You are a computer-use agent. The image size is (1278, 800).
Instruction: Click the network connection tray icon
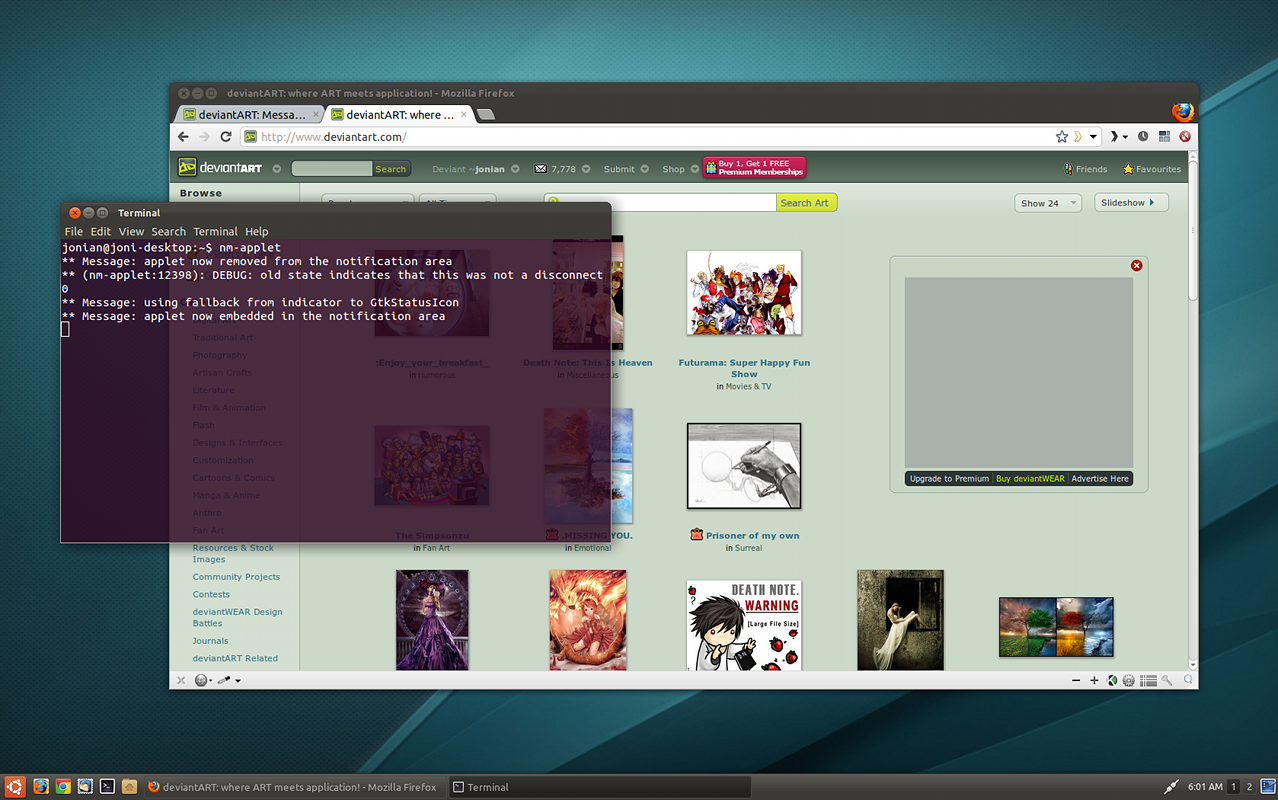click(x=1173, y=787)
